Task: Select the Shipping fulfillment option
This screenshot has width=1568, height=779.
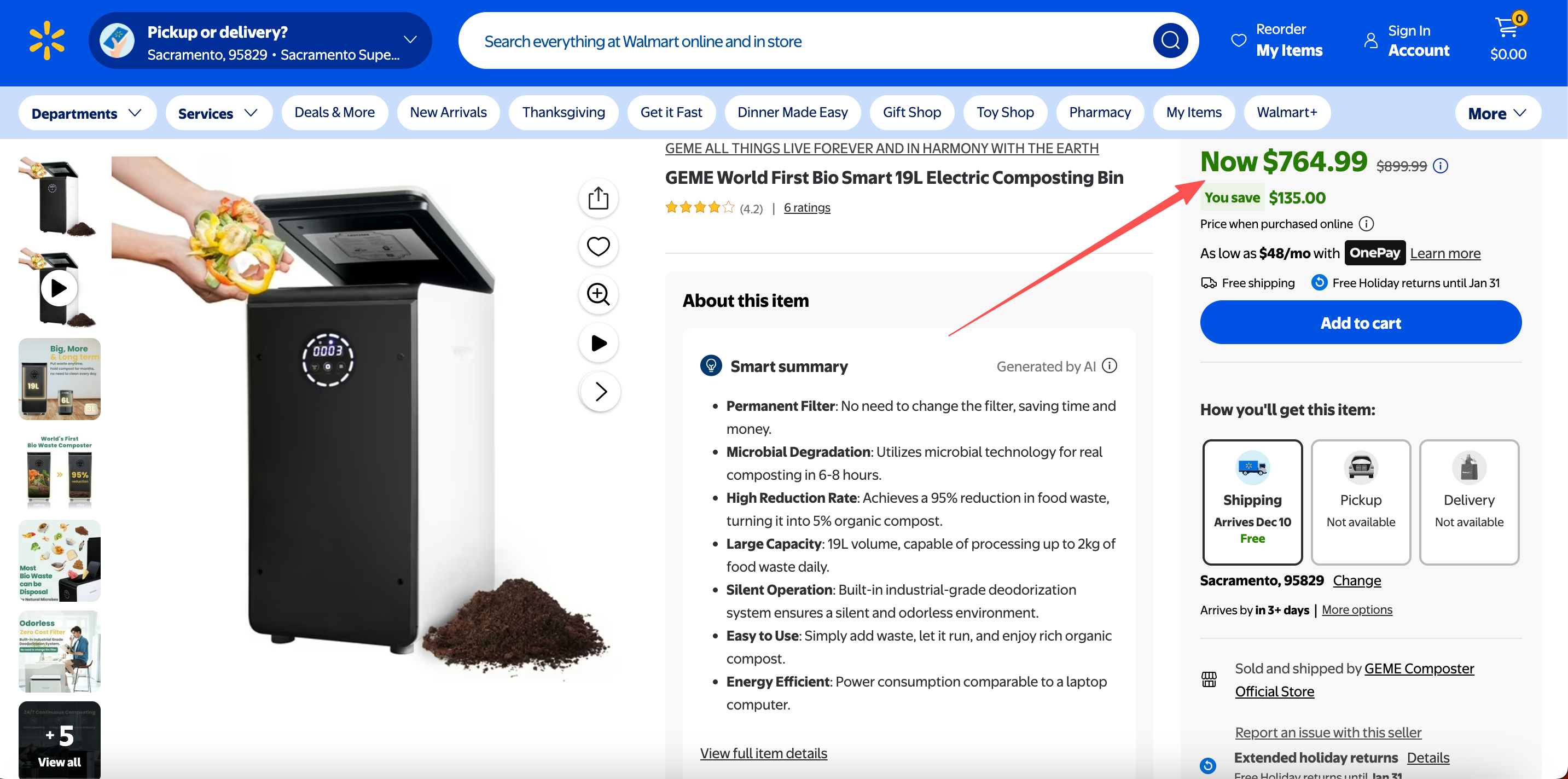Action: tap(1252, 502)
